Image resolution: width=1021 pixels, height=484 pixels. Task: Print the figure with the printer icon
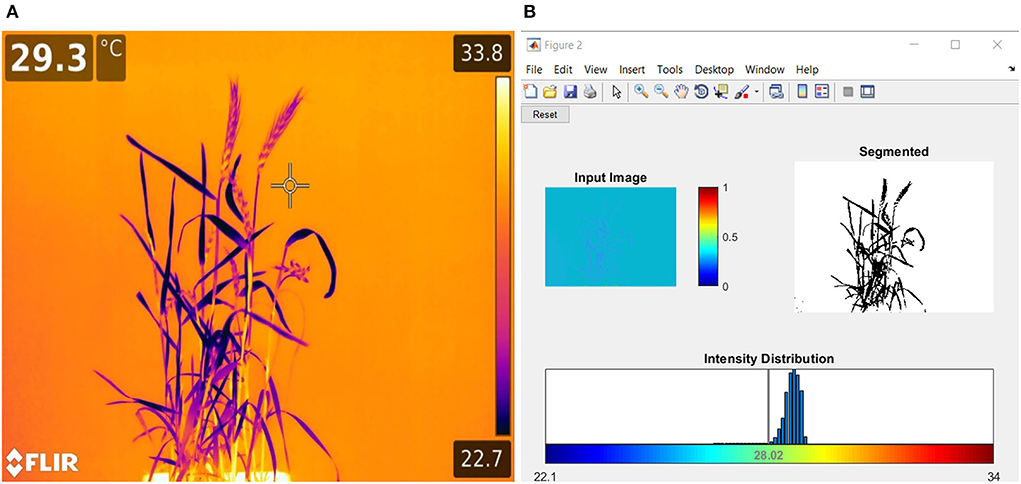pos(590,92)
